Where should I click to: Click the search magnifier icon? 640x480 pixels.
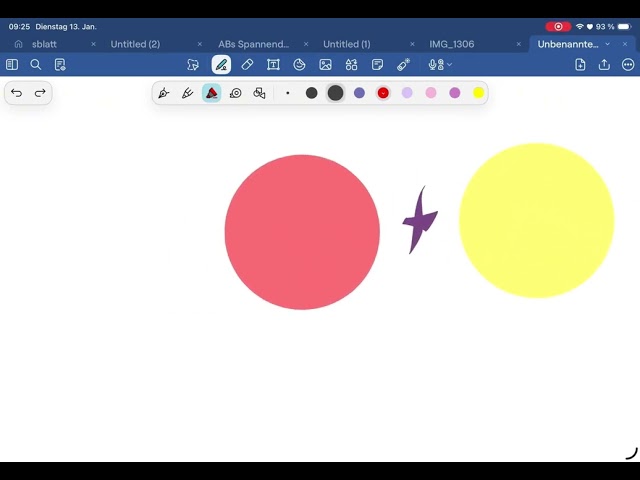tap(36, 64)
